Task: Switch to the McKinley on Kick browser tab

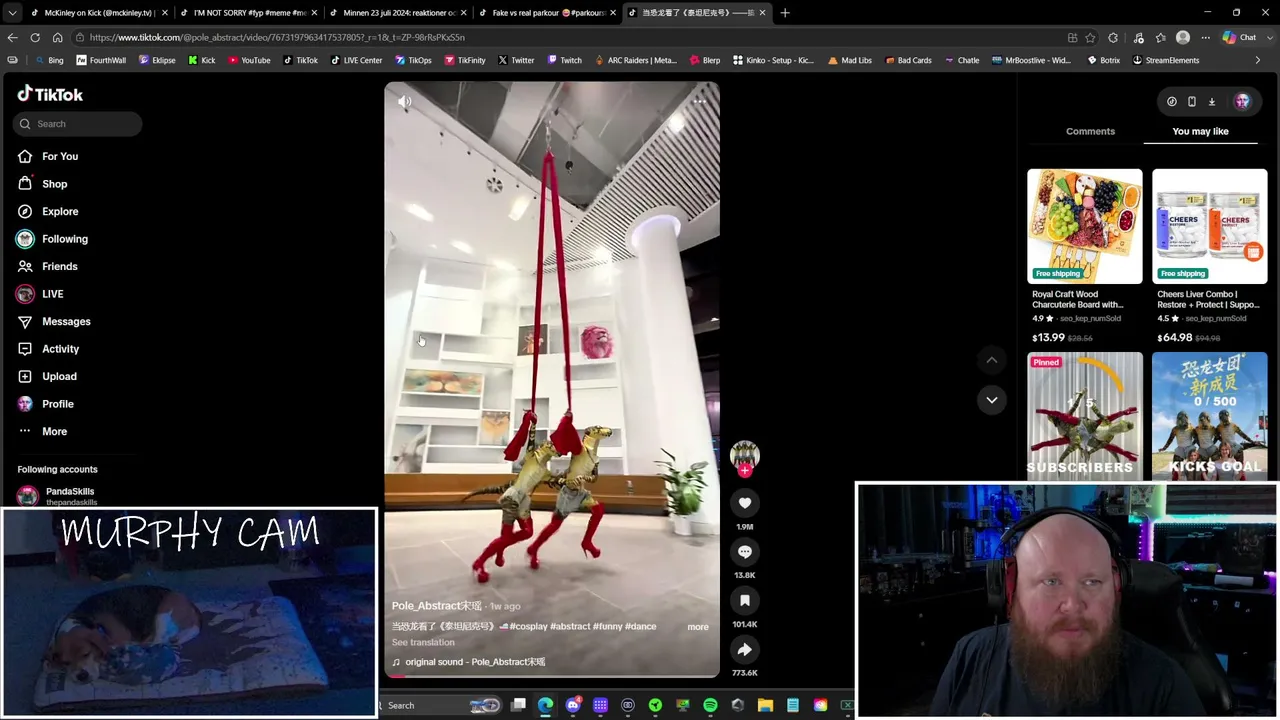Action: (x=97, y=13)
